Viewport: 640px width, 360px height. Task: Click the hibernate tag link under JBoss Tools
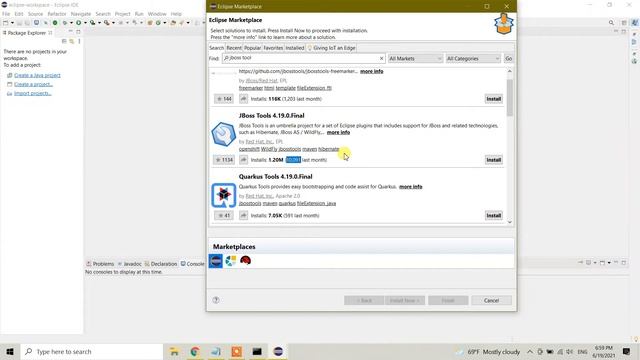point(329,149)
